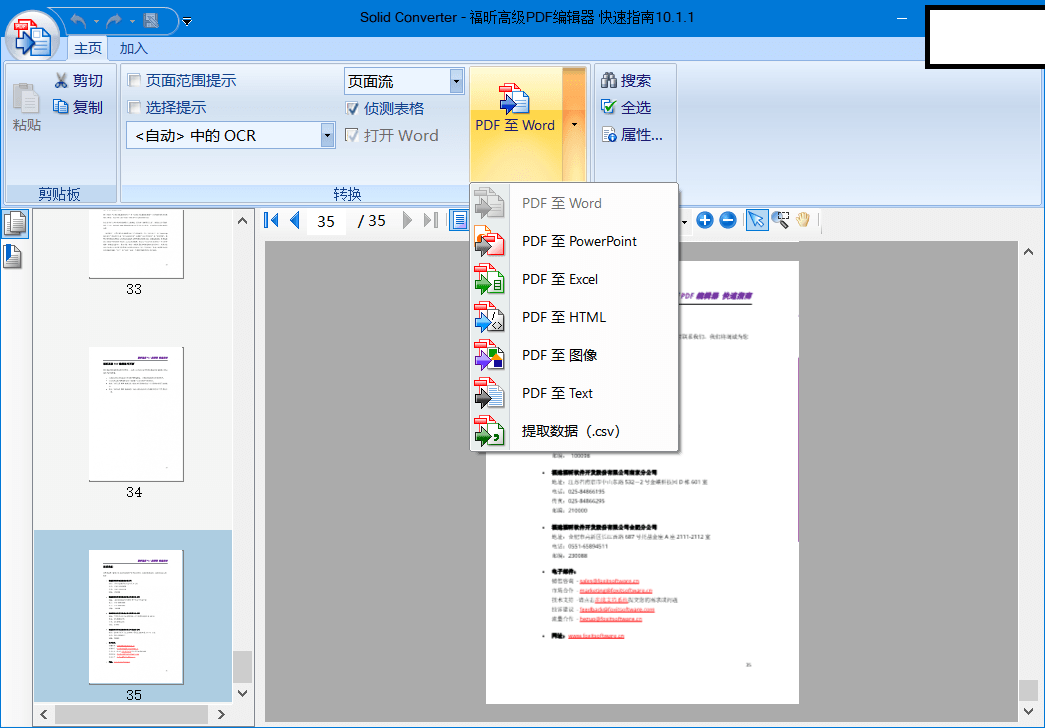
Task: Choose PDF 至 Text from the menu
Action: pos(574,393)
